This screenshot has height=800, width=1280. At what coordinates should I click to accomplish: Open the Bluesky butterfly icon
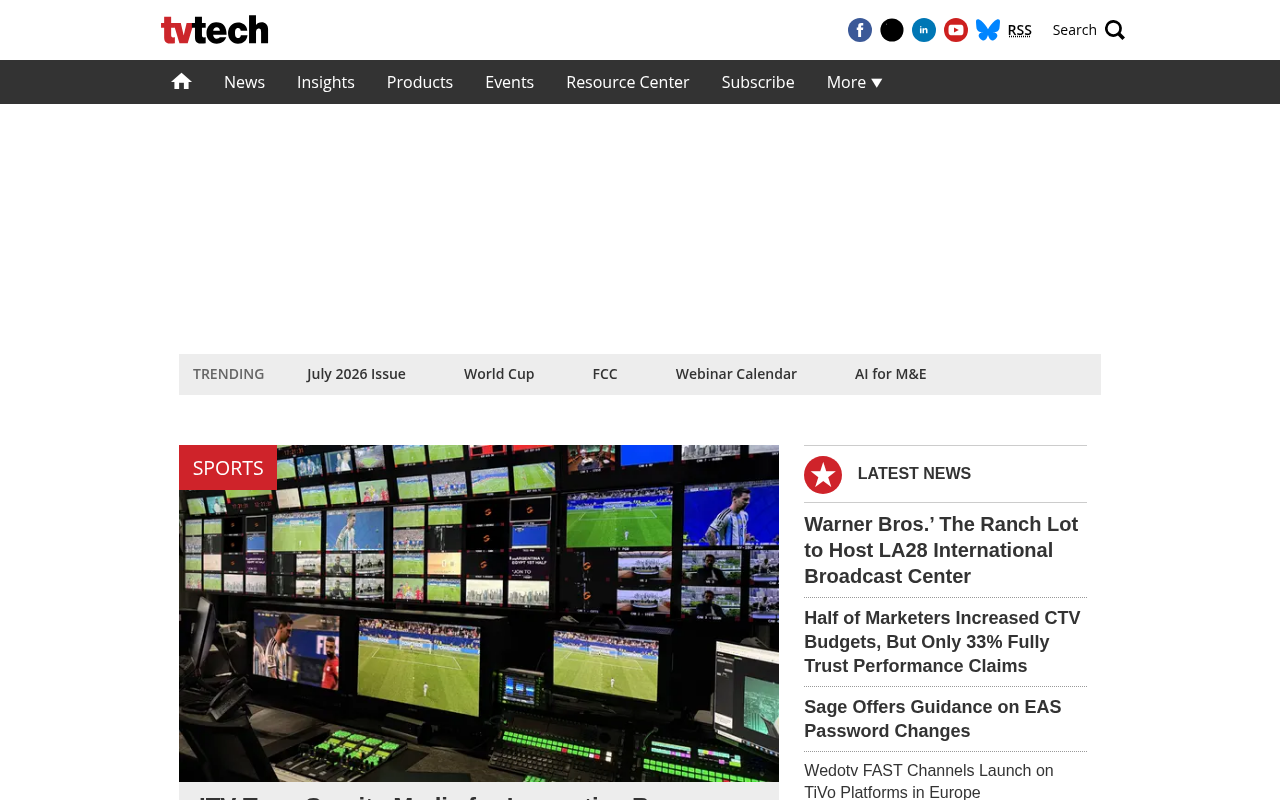pyautogui.click(x=988, y=30)
